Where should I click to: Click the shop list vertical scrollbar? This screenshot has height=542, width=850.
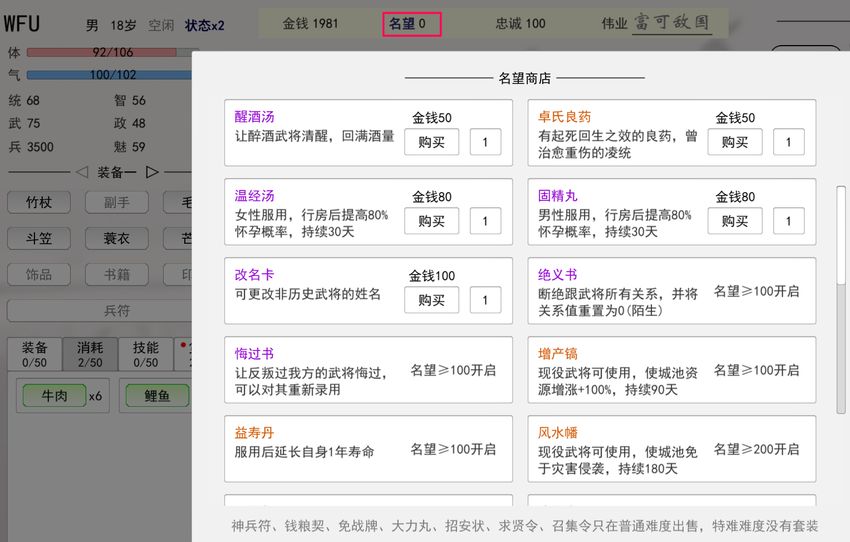pyautogui.click(x=841, y=300)
